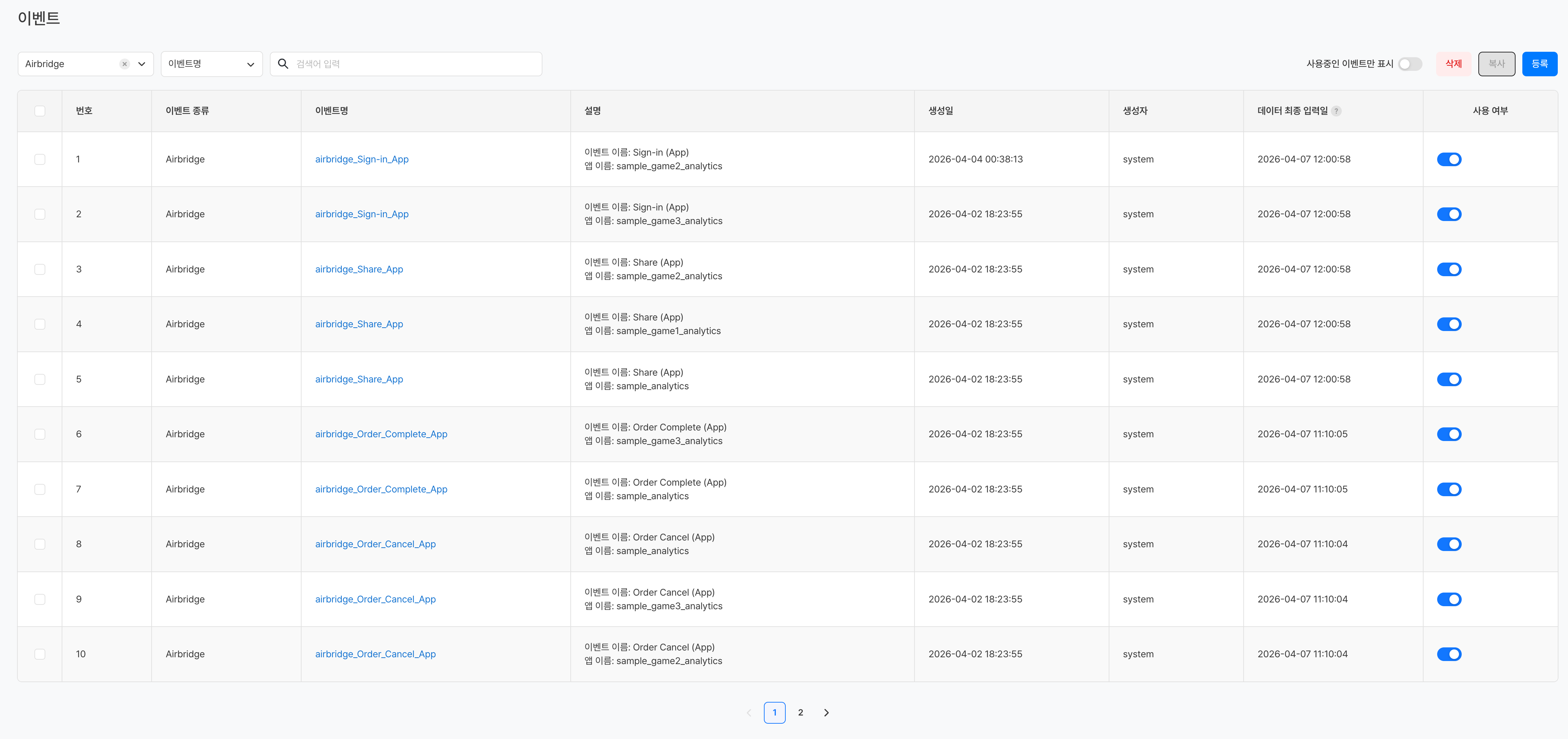1568x739 pixels.
Task: Click the red 삭제 button
Action: [x=1453, y=64]
